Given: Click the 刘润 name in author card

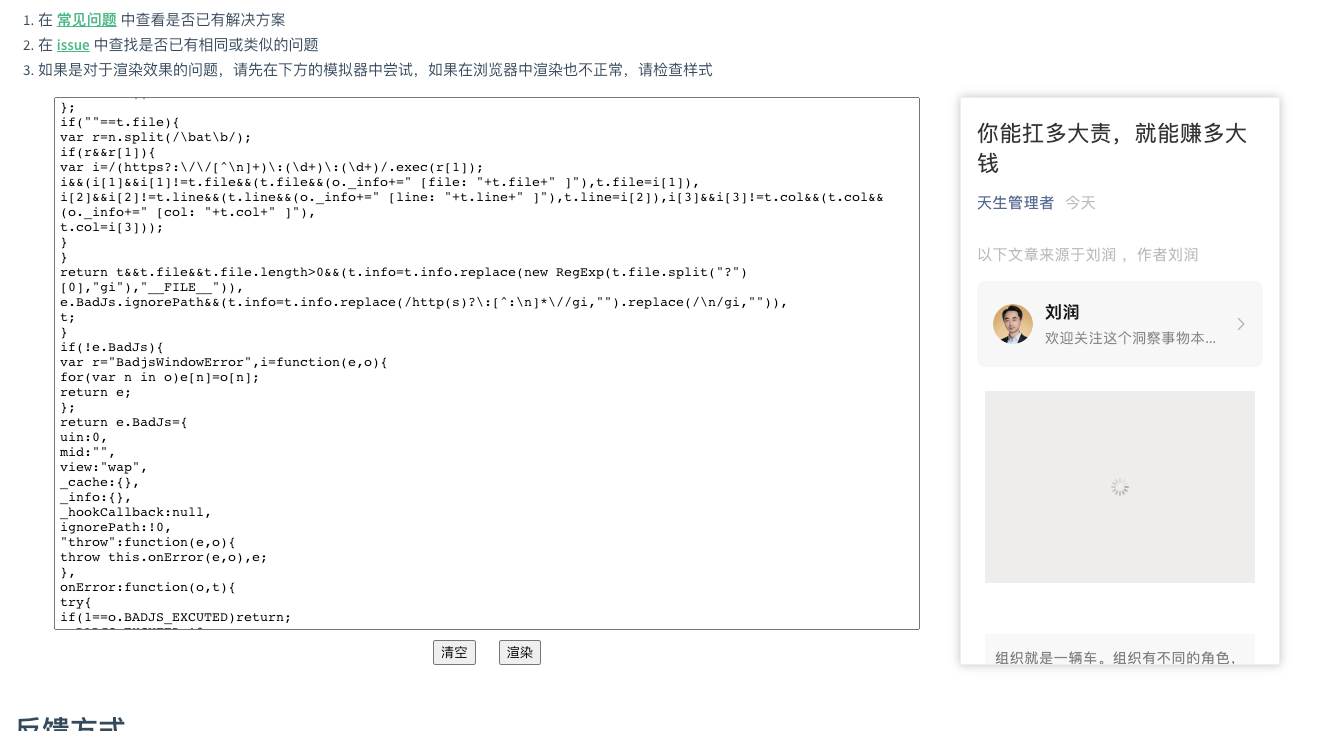Looking at the screenshot, I should [x=1062, y=312].
